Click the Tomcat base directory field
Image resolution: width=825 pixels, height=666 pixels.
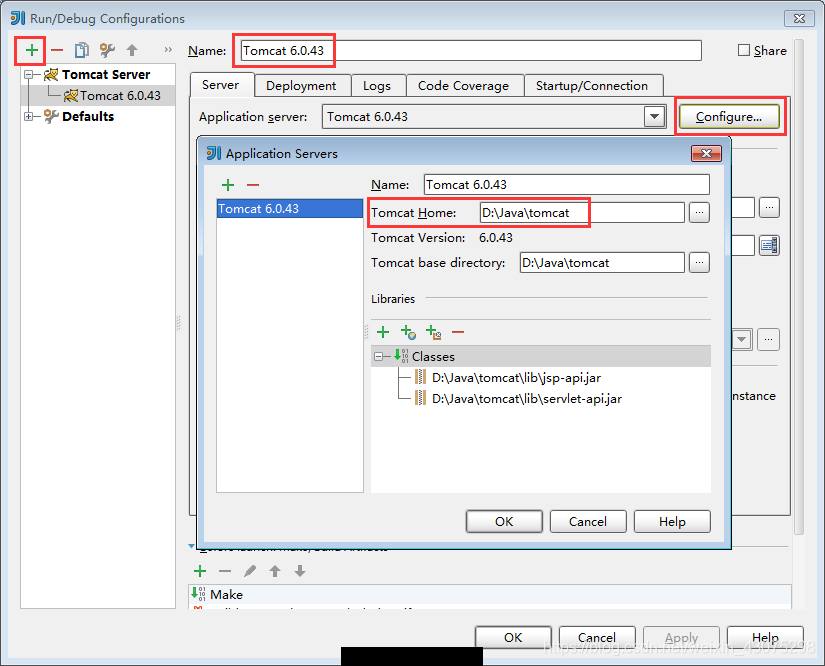[x=602, y=263]
